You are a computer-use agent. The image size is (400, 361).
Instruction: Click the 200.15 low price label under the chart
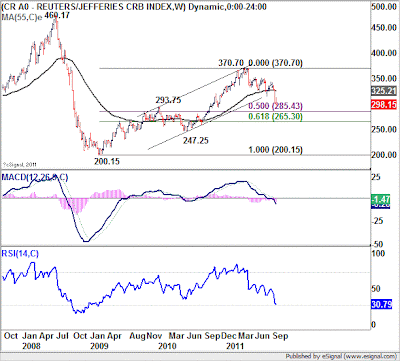(106, 162)
